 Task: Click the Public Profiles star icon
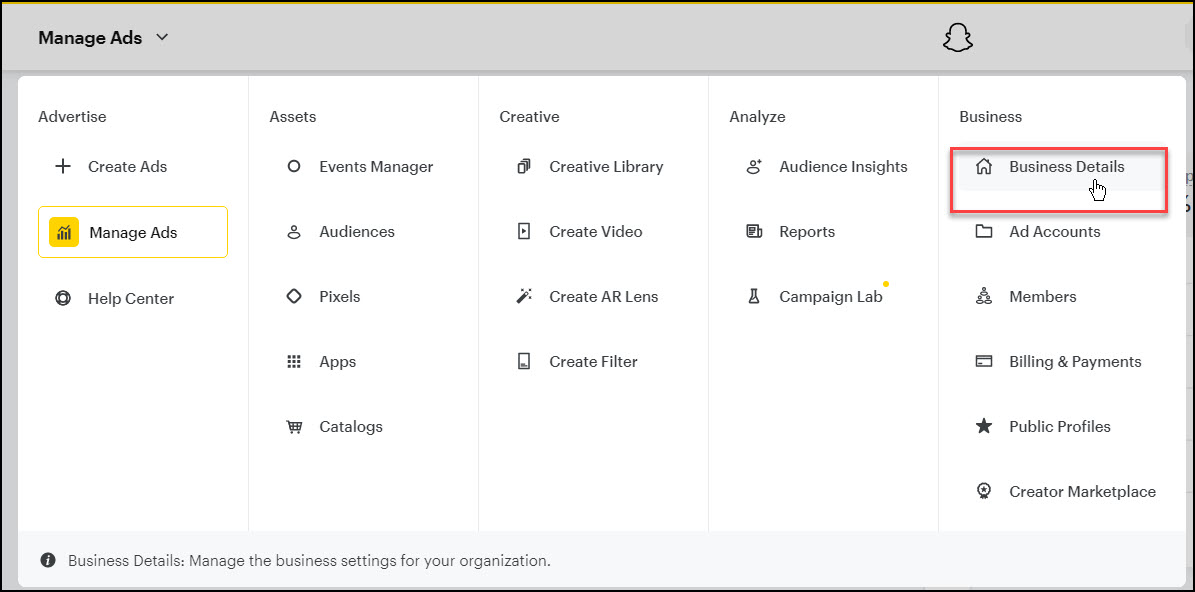pos(984,427)
